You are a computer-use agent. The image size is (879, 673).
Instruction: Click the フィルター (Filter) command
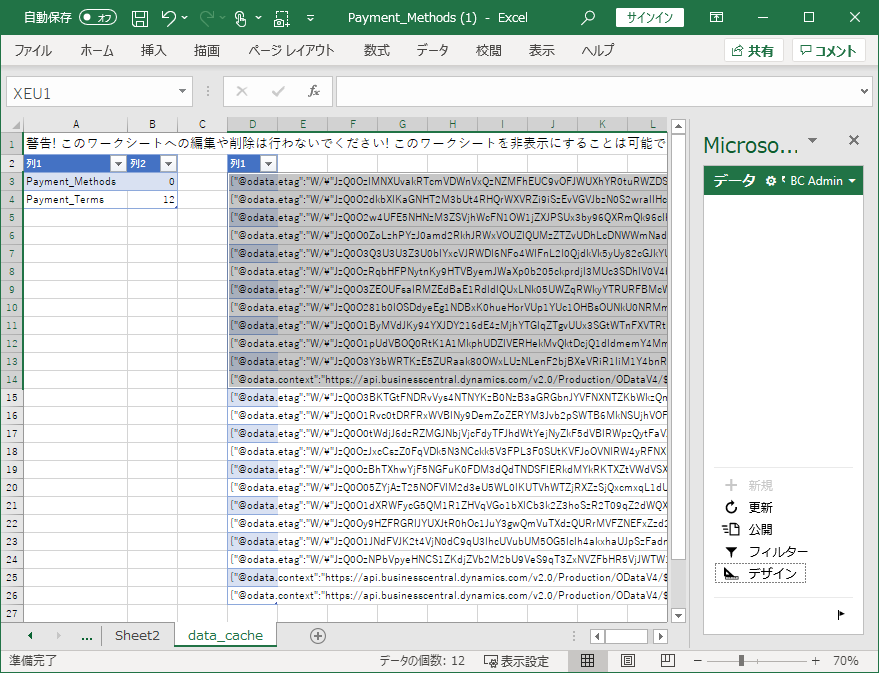766,552
